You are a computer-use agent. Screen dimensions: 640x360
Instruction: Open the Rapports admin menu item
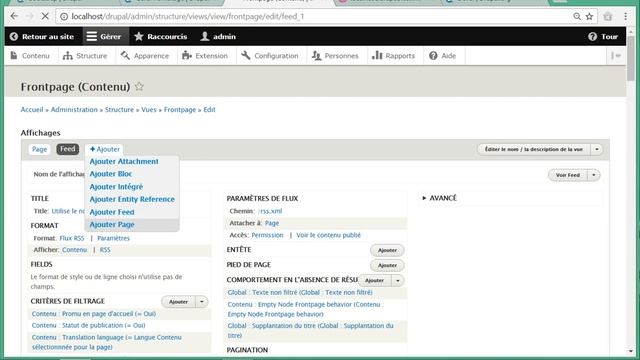pyautogui.click(x=393, y=56)
